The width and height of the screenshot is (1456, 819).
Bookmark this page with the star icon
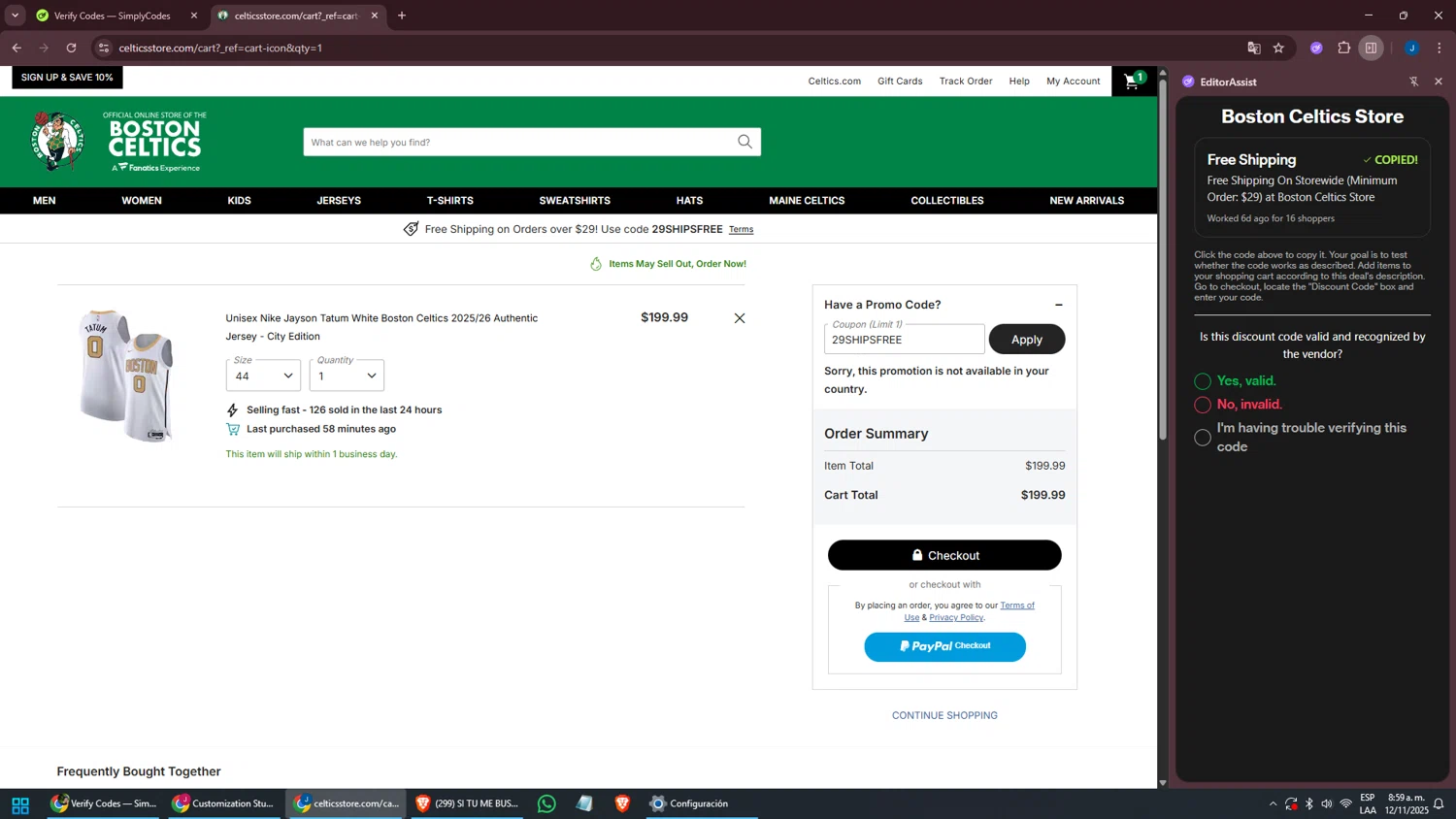click(x=1278, y=48)
